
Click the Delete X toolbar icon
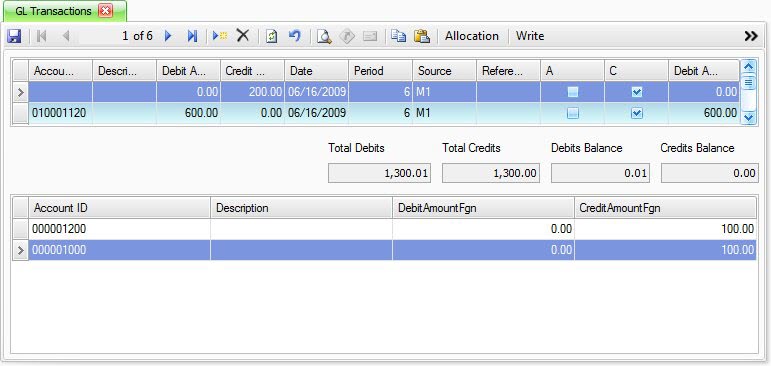243,35
